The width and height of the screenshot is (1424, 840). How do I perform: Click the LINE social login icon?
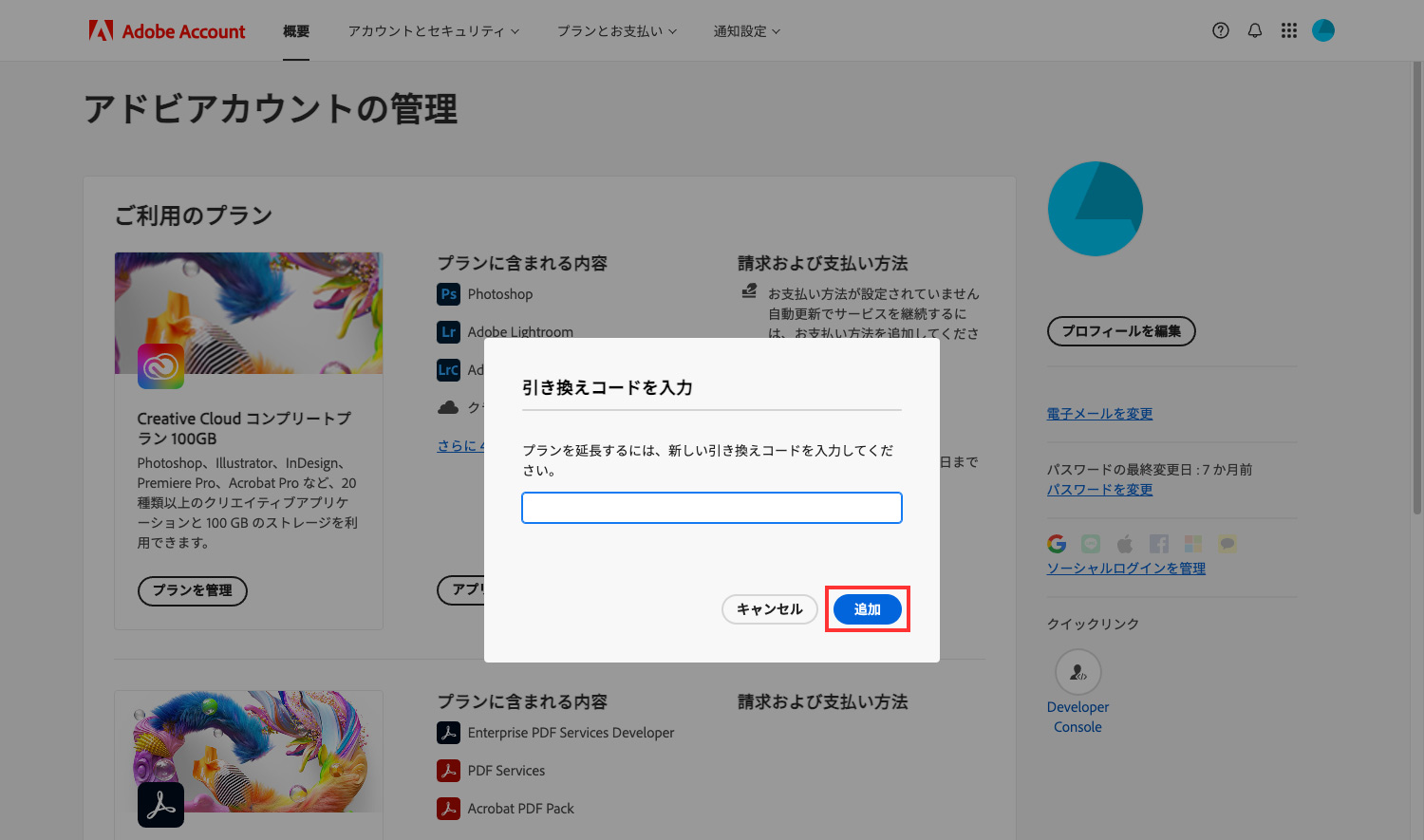1091,544
